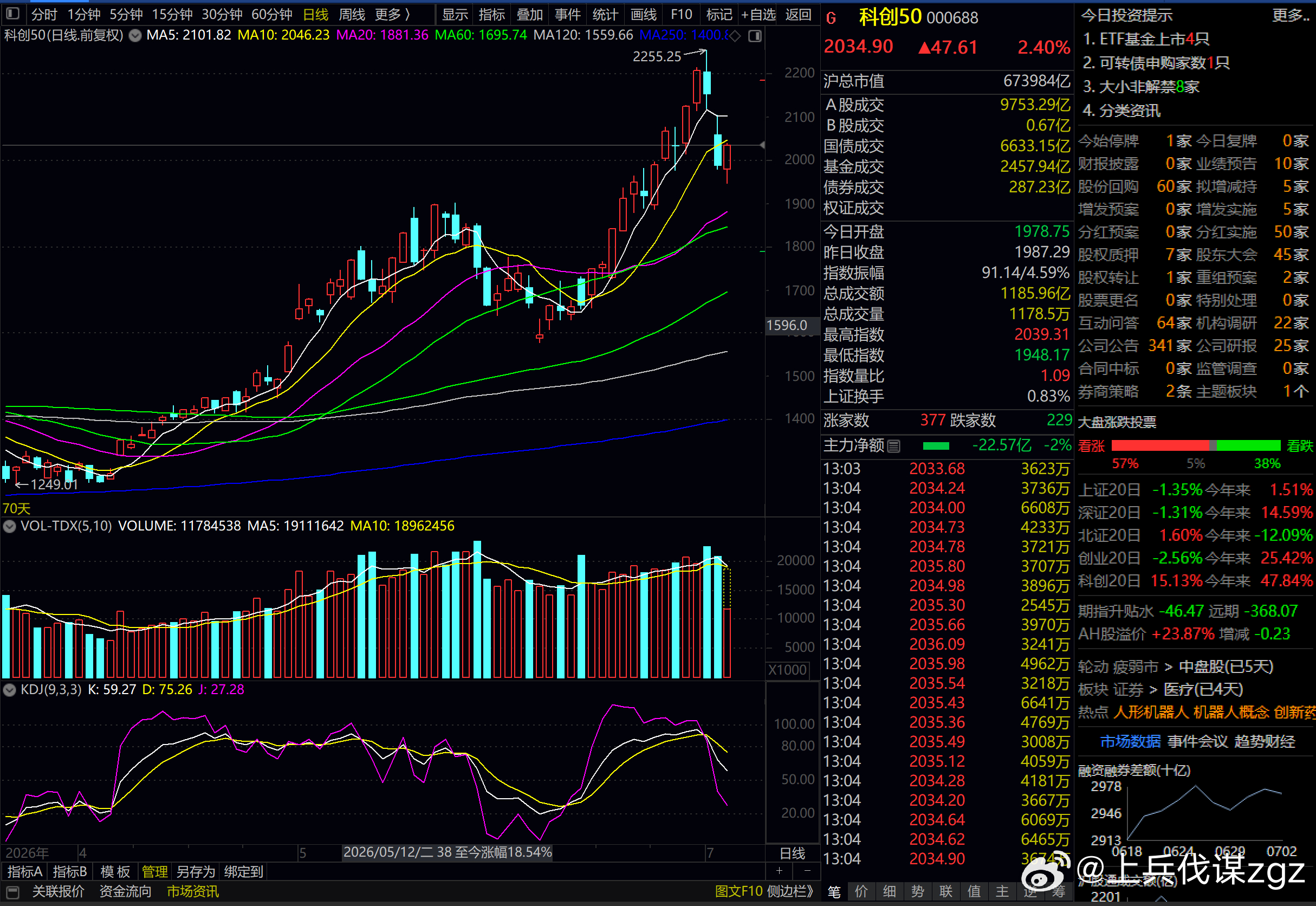This screenshot has width=1316, height=906.
Task: Switch to 指标B tab
Action: [69, 871]
